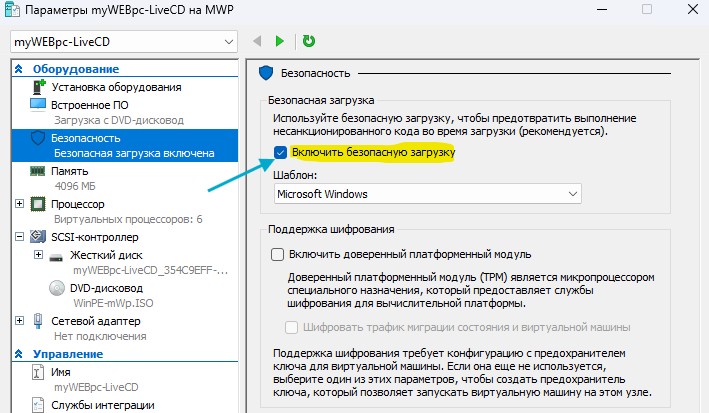Uncheck Включить безопасную загрузку checkbox

pos(281,153)
